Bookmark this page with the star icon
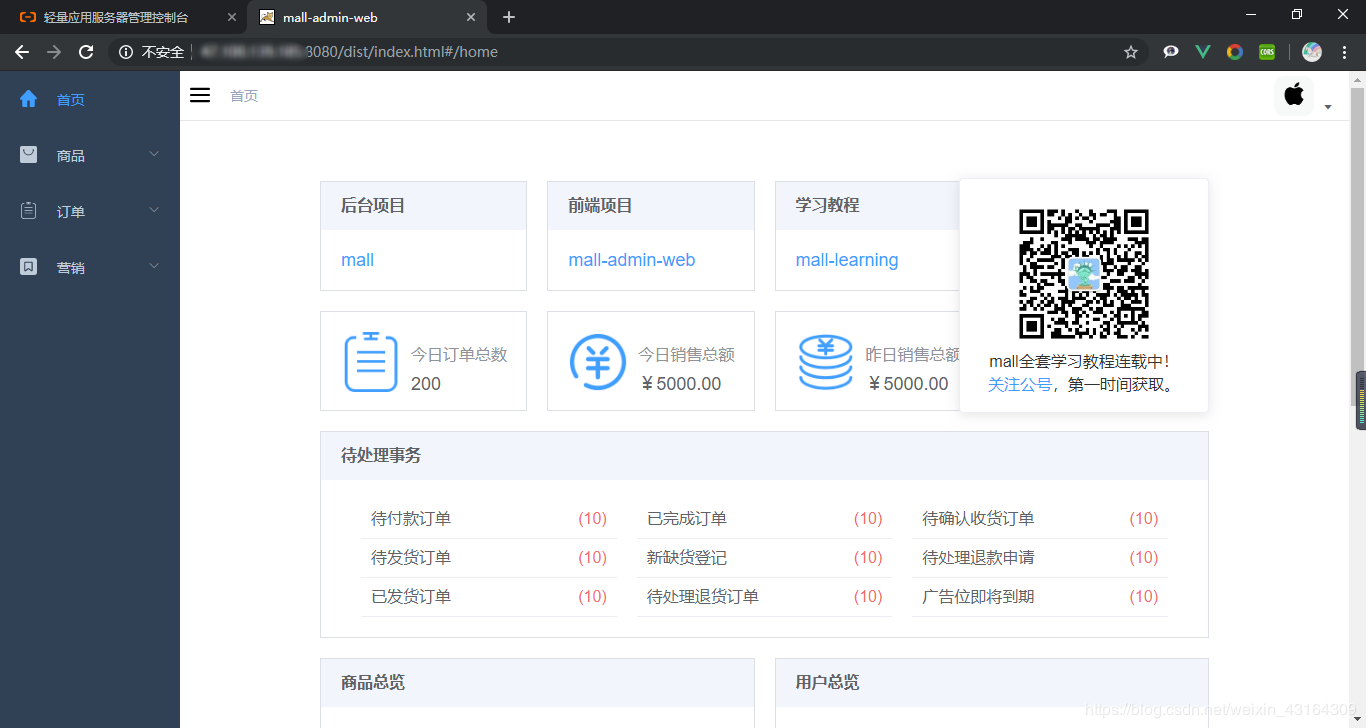The height and width of the screenshot is (728, 1366). point(1131,52)
